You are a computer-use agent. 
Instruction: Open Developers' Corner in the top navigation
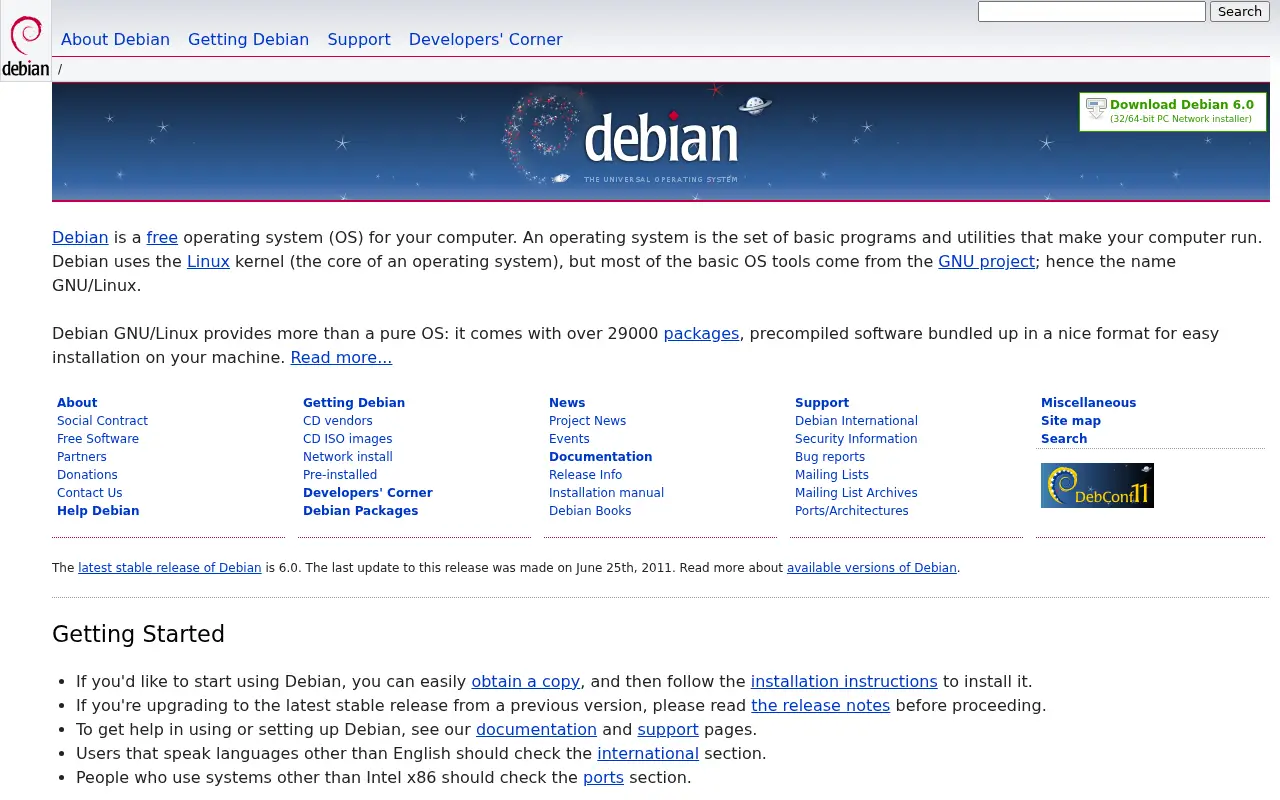(x=485, y=40)
